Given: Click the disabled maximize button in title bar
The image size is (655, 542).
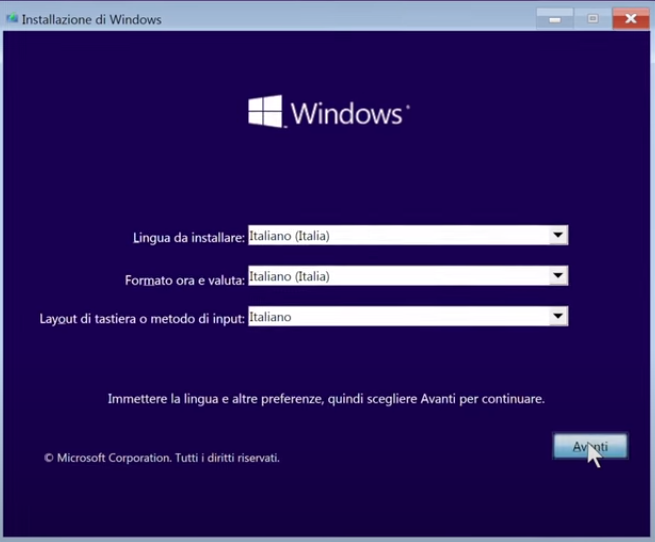Looking at the screenshot, I should pyautogui.click(x=592, y=19).
